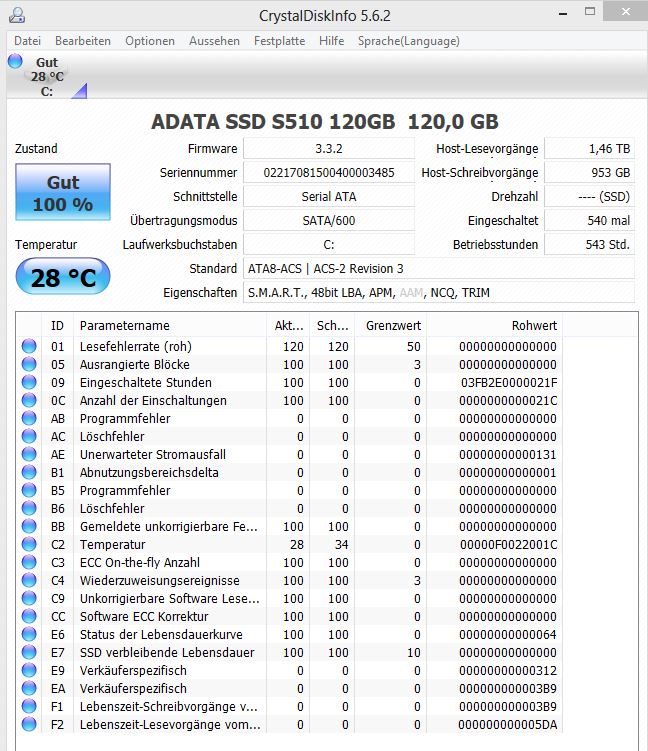Select the 'Wiederzuweisungsereignisse' parameter name

pyautogui.click(x=159, y=580)
